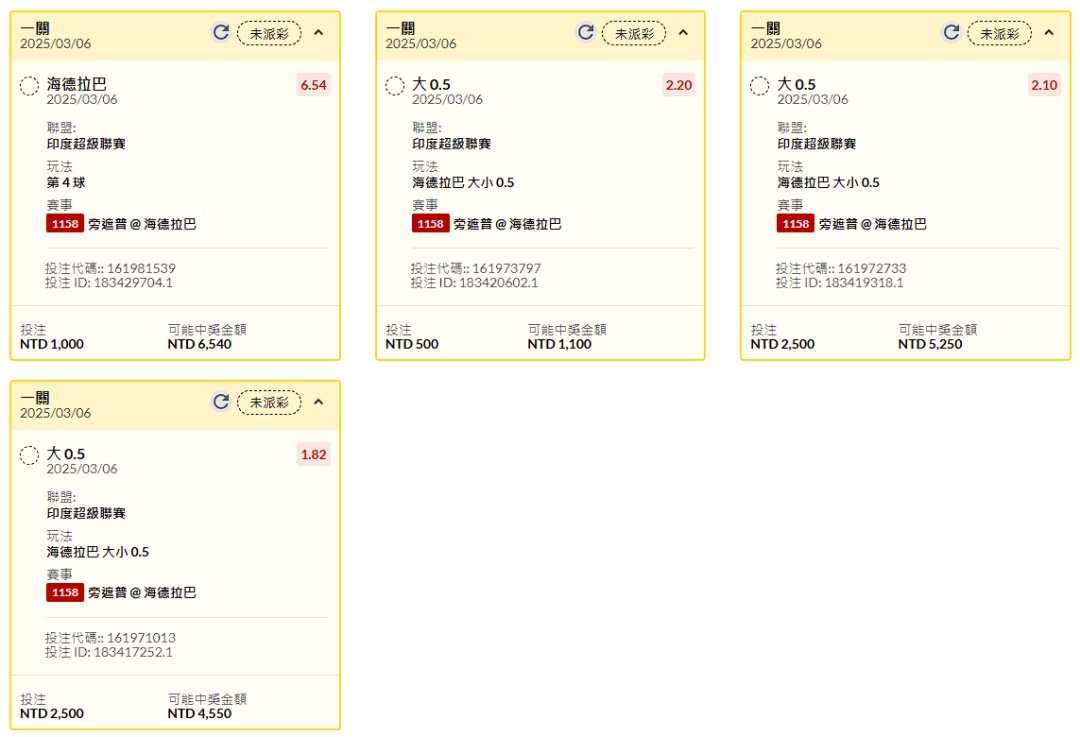Viewport: 1080px width, 737px height.
Task: Click the 2.20 odds badge
Action: tap(678, 85)
